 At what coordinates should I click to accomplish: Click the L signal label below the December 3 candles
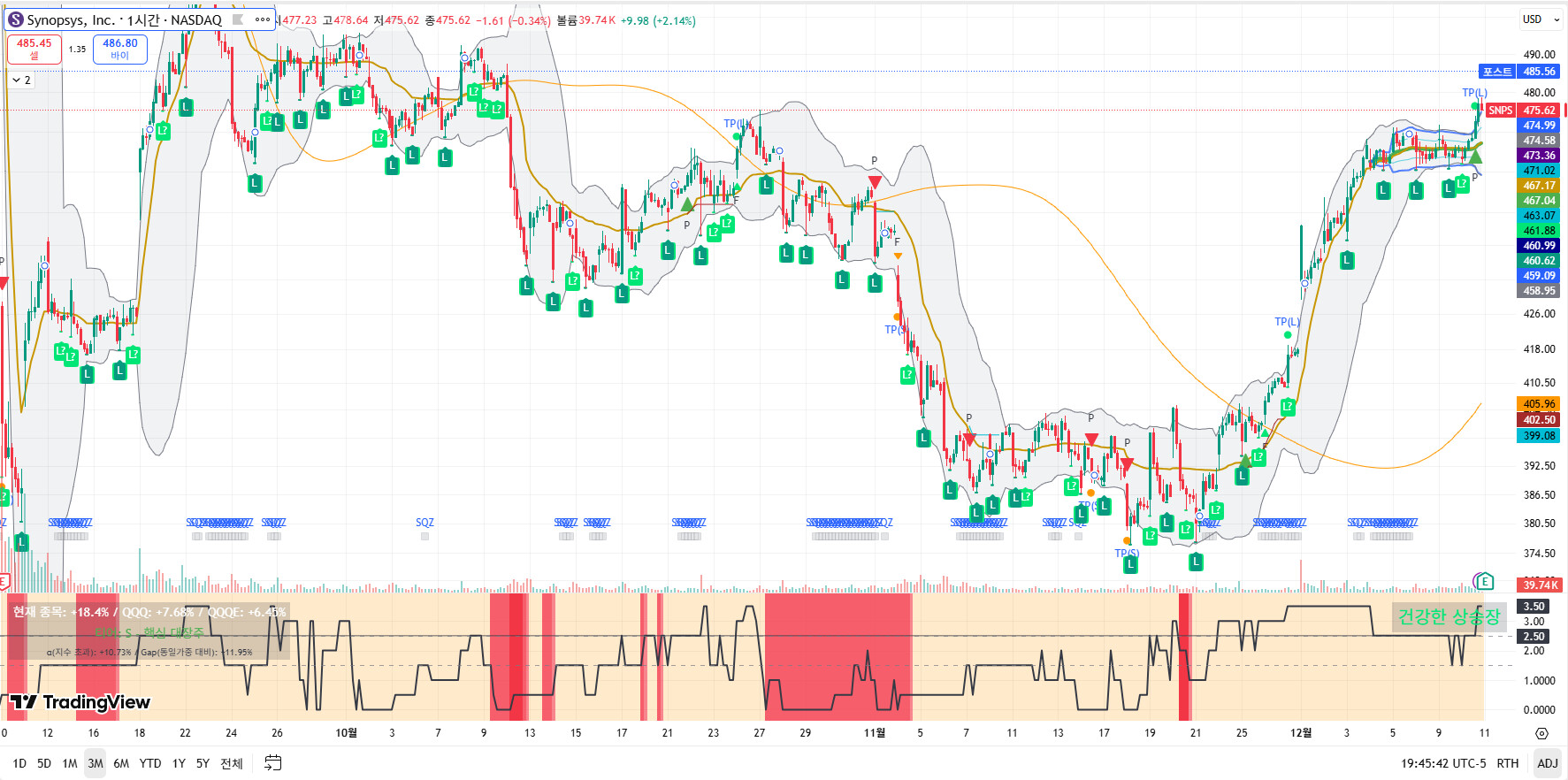click(1347, 260)
